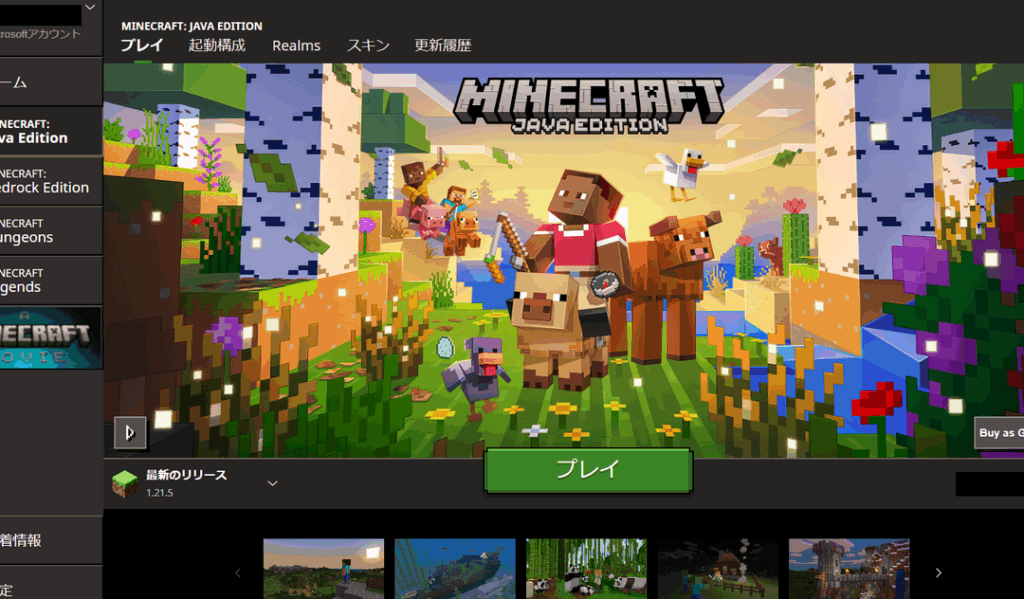This screenshot has width=1024, height=599.
Task: Open the panda bamboo thumbnail
Action: (586, 568)
